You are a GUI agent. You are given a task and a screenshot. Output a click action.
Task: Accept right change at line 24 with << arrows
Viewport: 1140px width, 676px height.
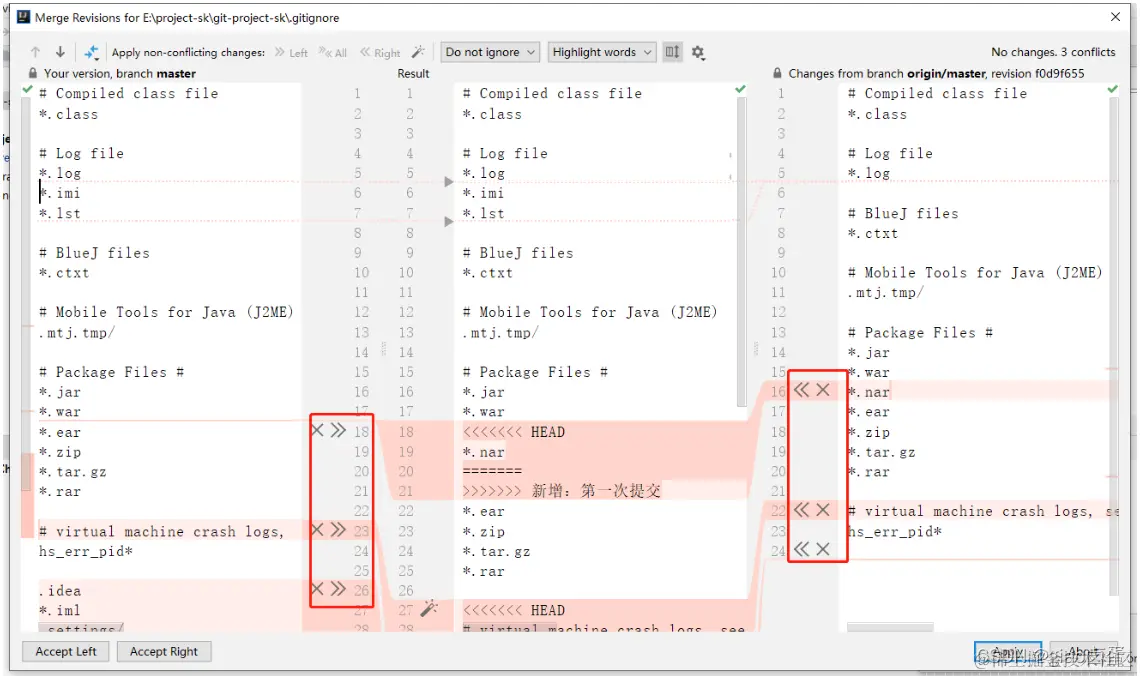click(x=801, y=549)
